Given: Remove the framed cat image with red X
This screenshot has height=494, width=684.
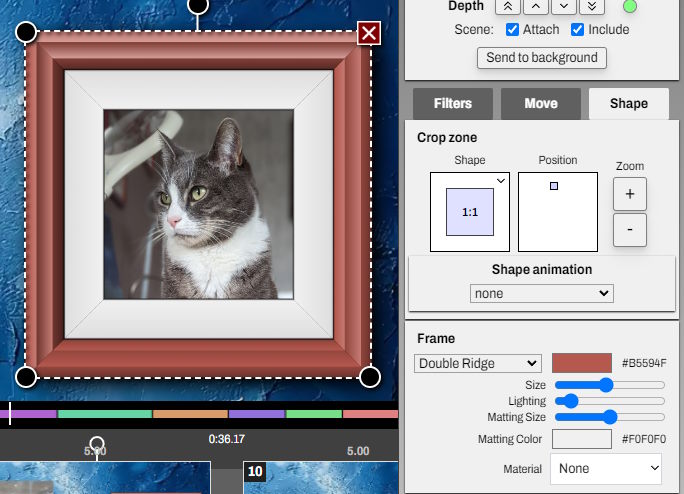Looking at the screenshot, I should point(369,34).
